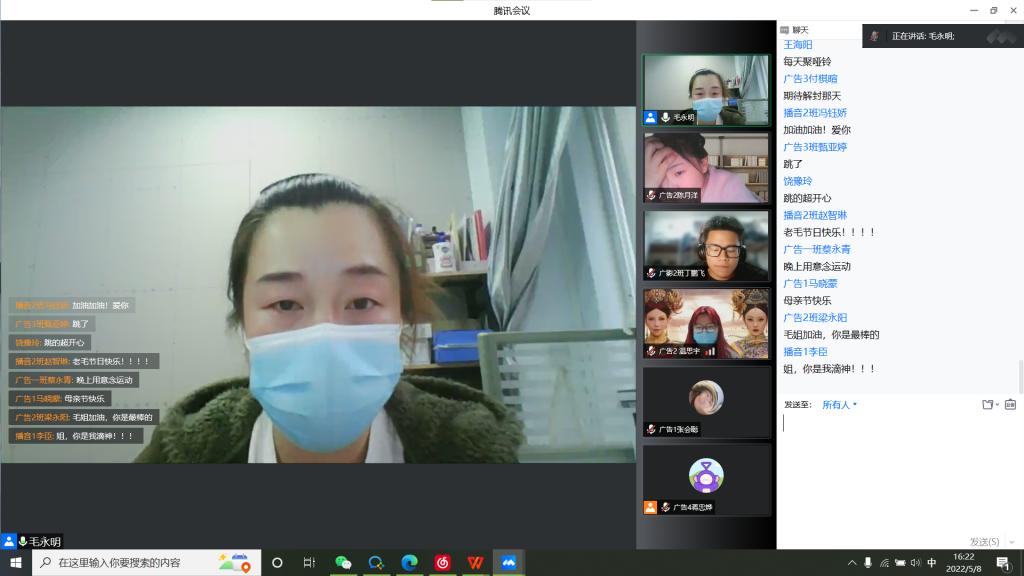1024x576 pixels.
Task: Click sender name 播音2班赵智琳 in chat
Action: click(815, 215)
